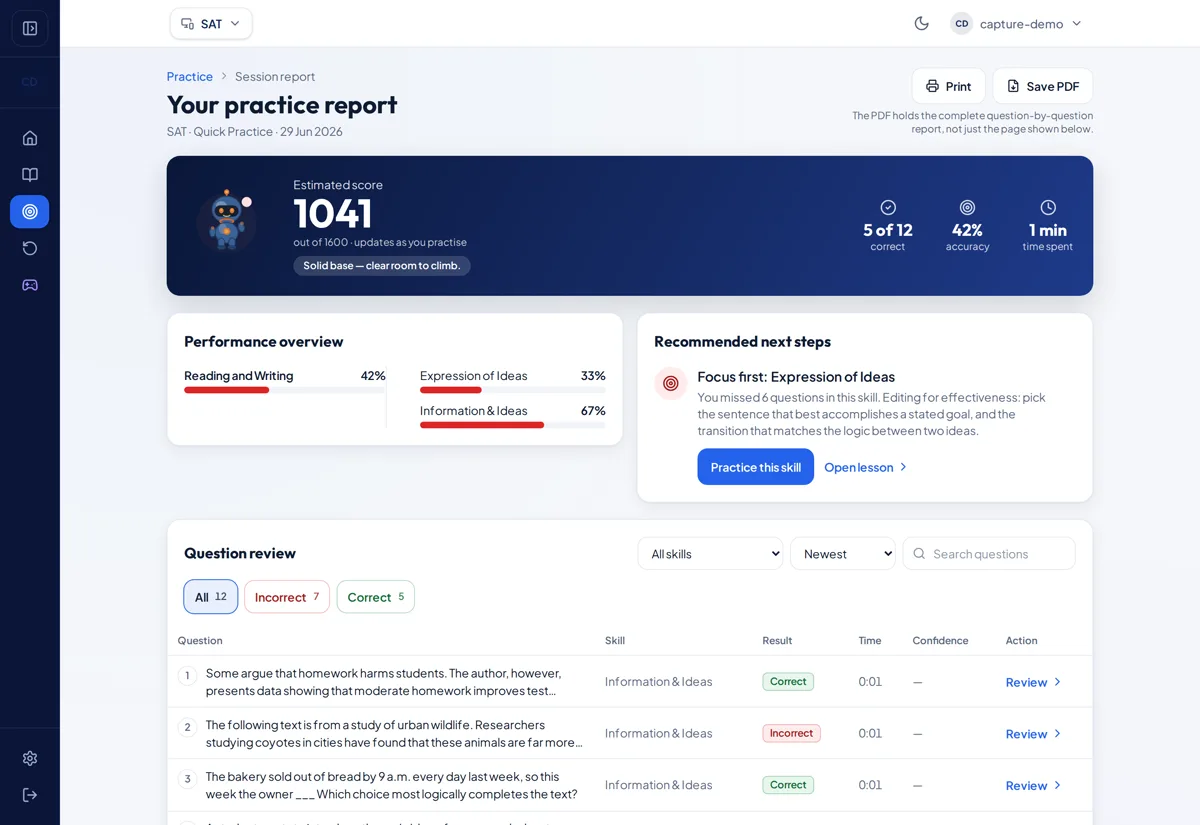This screenshot has height=825, width=1200.
Task: Click the search magnifier icon
Action: pos(919,554)
